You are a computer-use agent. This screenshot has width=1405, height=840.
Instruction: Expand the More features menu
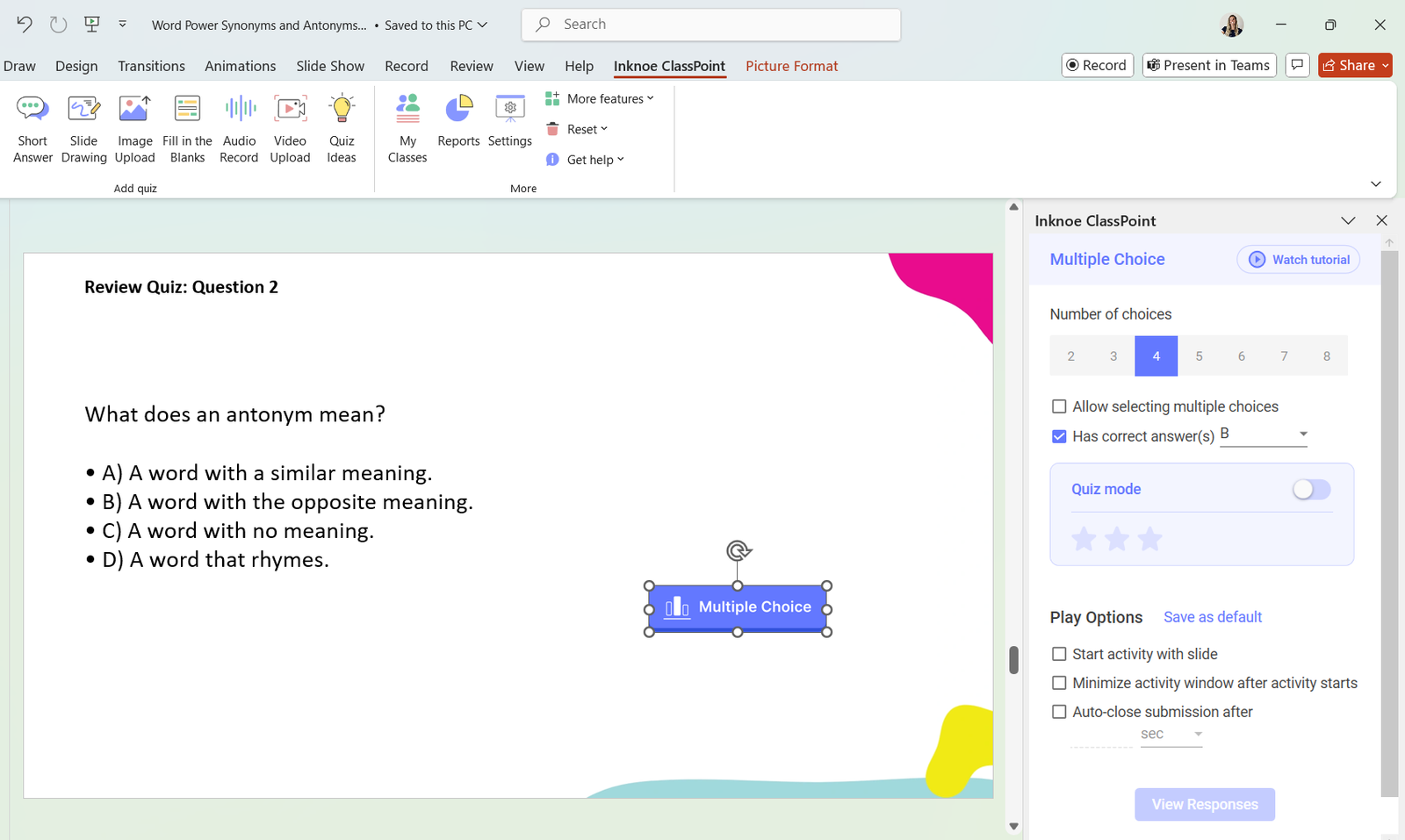601,99
